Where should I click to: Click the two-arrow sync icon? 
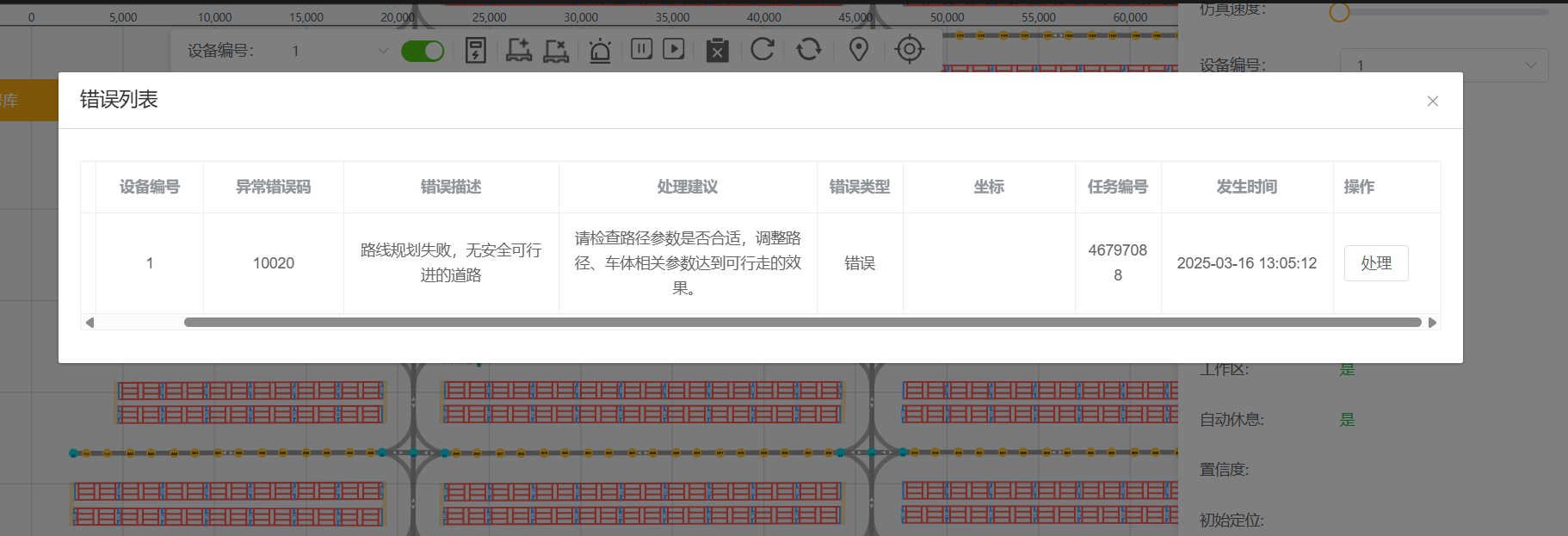[x=808, y=49]
